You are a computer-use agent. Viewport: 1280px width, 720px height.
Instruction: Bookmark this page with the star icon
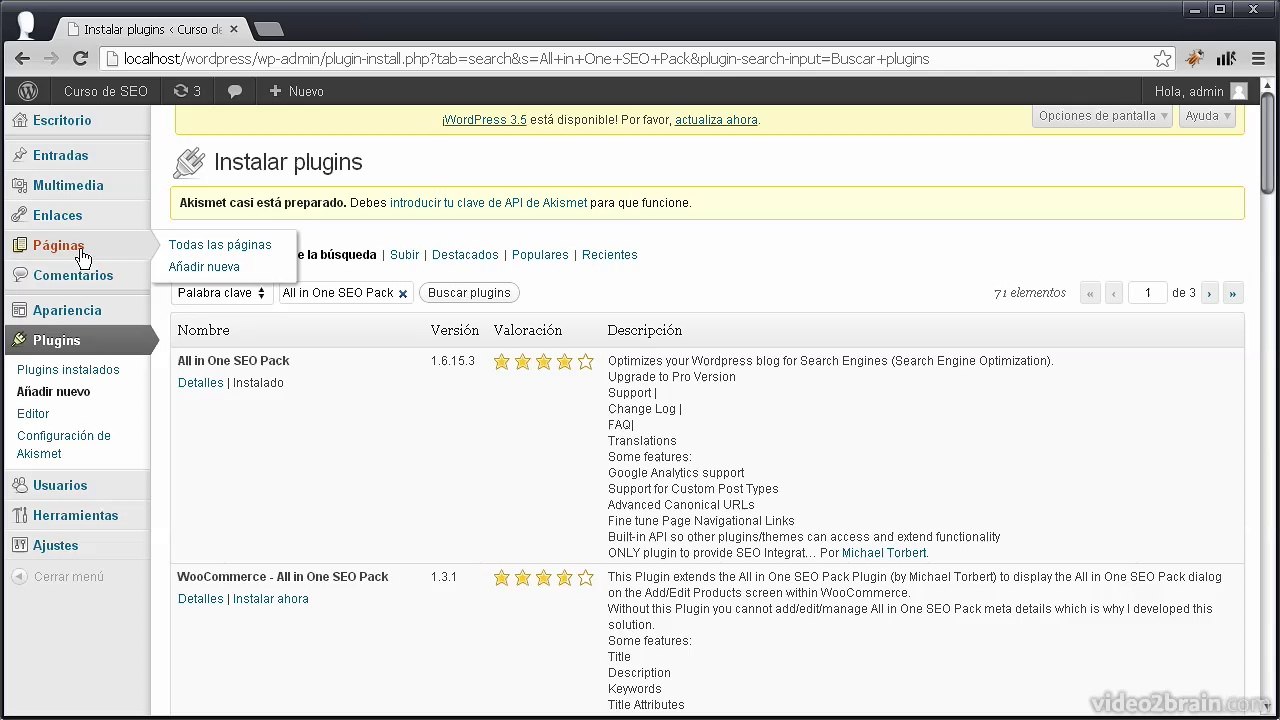tap(1162, 59)
